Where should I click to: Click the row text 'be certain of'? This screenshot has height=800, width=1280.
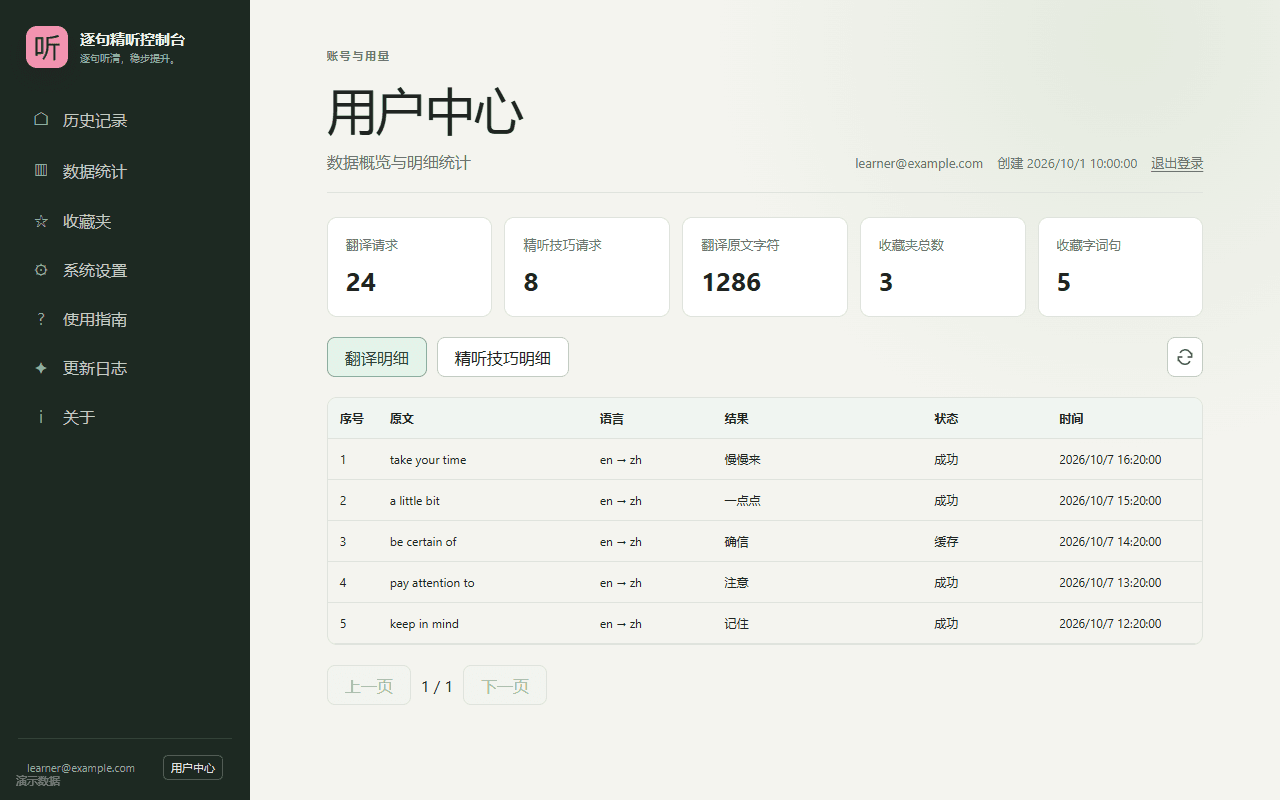(423, 542)
